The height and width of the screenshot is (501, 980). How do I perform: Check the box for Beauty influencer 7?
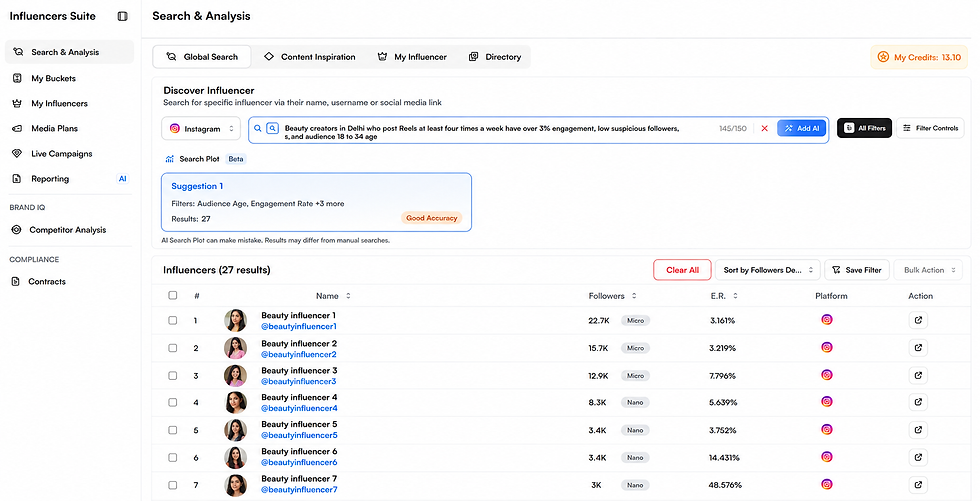[x=172, y=485]
